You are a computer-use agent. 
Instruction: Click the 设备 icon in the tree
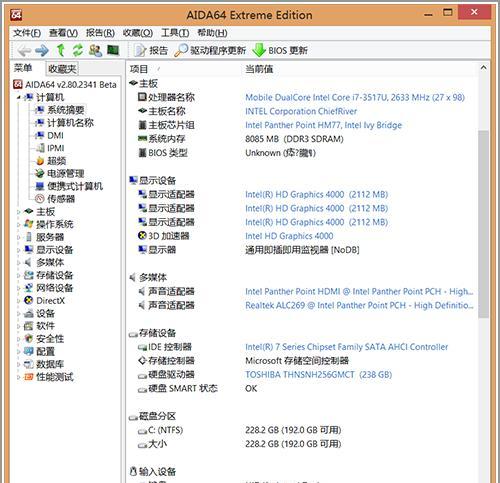click(x=29, y=313)
